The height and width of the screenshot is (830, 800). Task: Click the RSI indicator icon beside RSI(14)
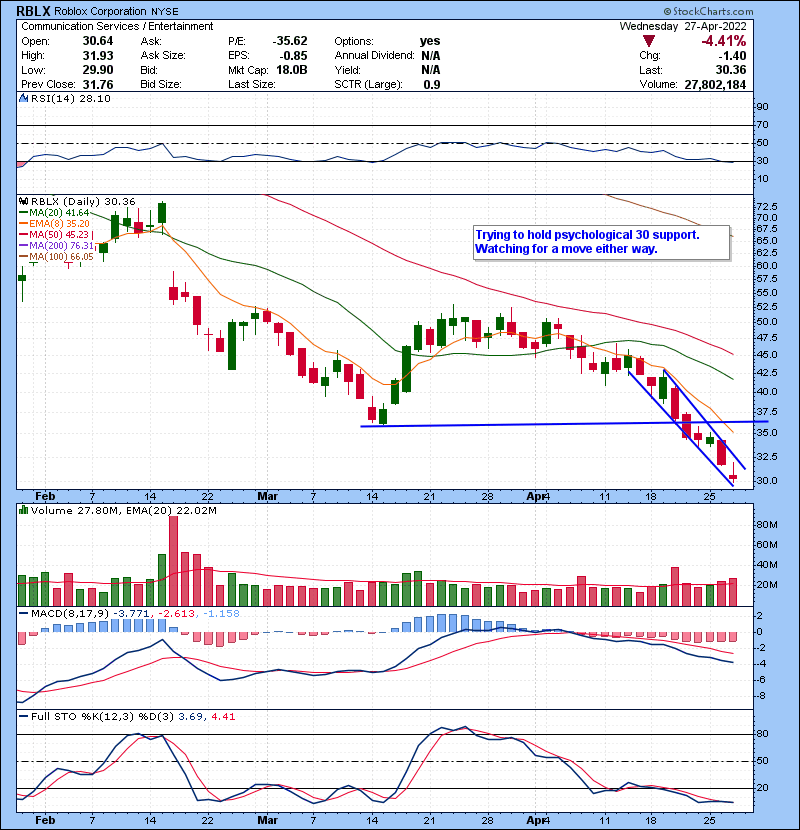tap(23, 98)
